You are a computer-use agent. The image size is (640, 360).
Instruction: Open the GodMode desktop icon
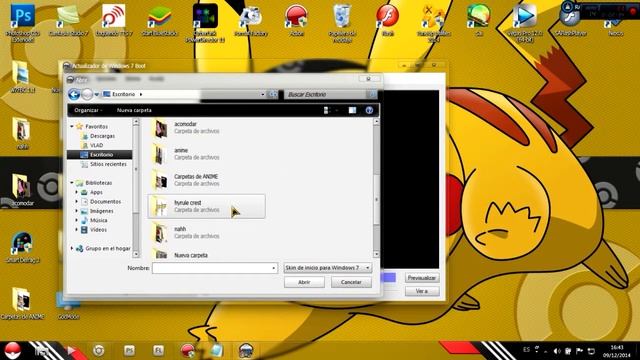pyautogui.click(x=68, y=305)
